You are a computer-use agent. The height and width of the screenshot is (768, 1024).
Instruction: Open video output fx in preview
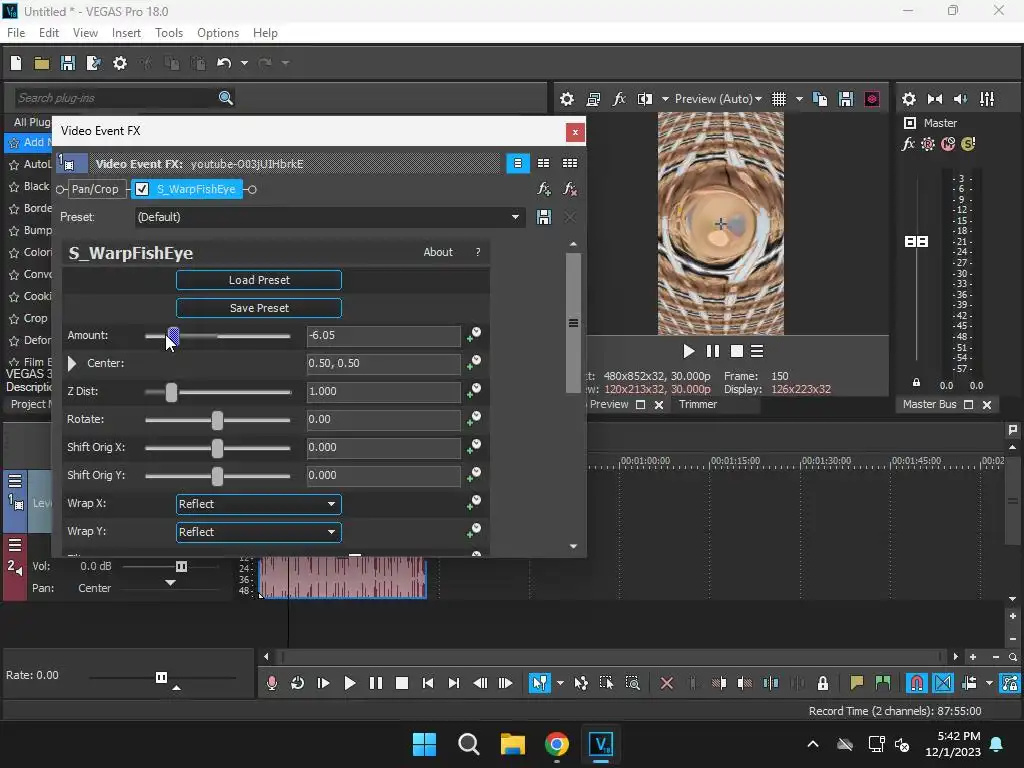tap(619, 99)
